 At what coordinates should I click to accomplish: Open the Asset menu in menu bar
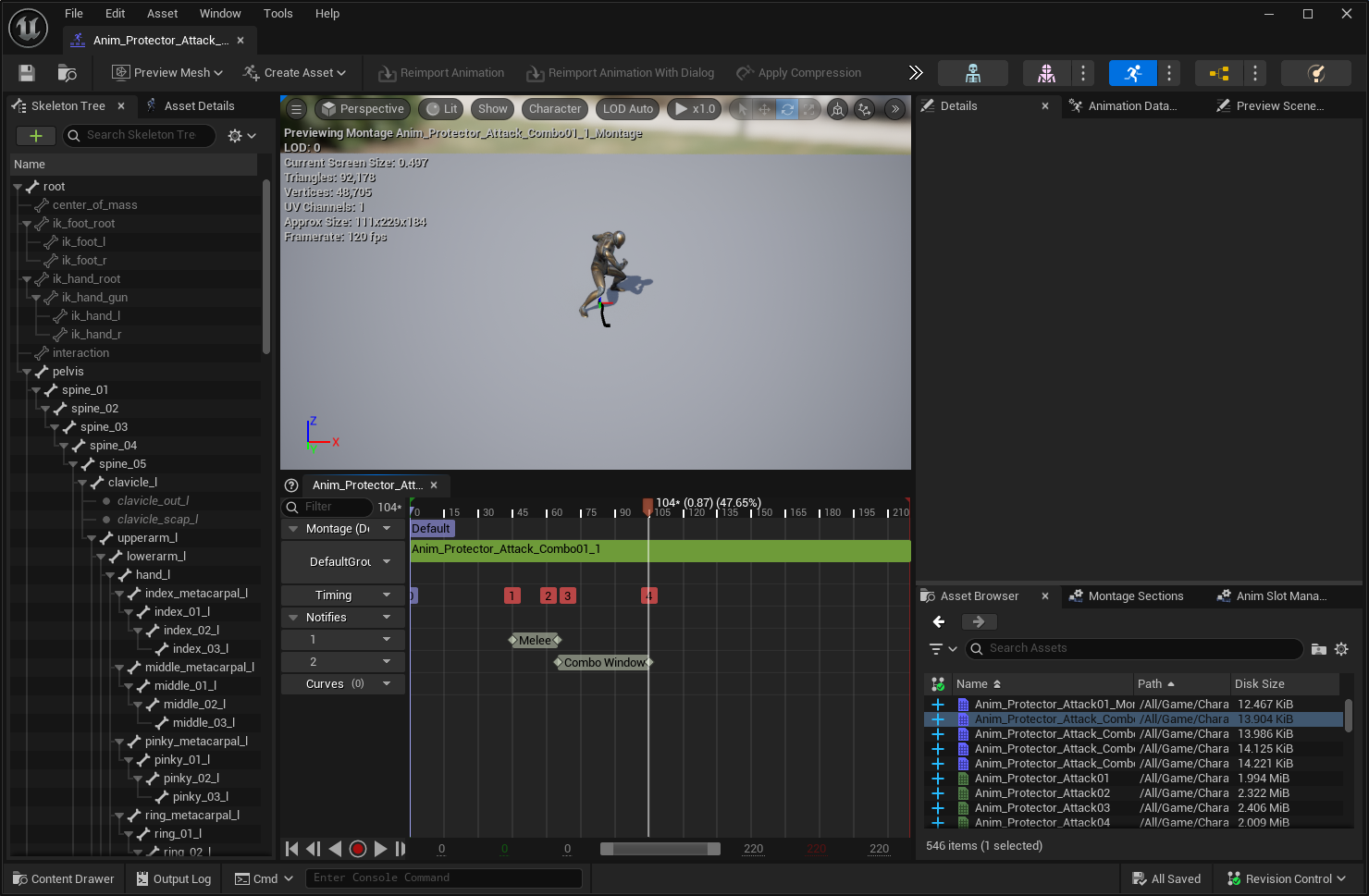[x=162, y=14]
